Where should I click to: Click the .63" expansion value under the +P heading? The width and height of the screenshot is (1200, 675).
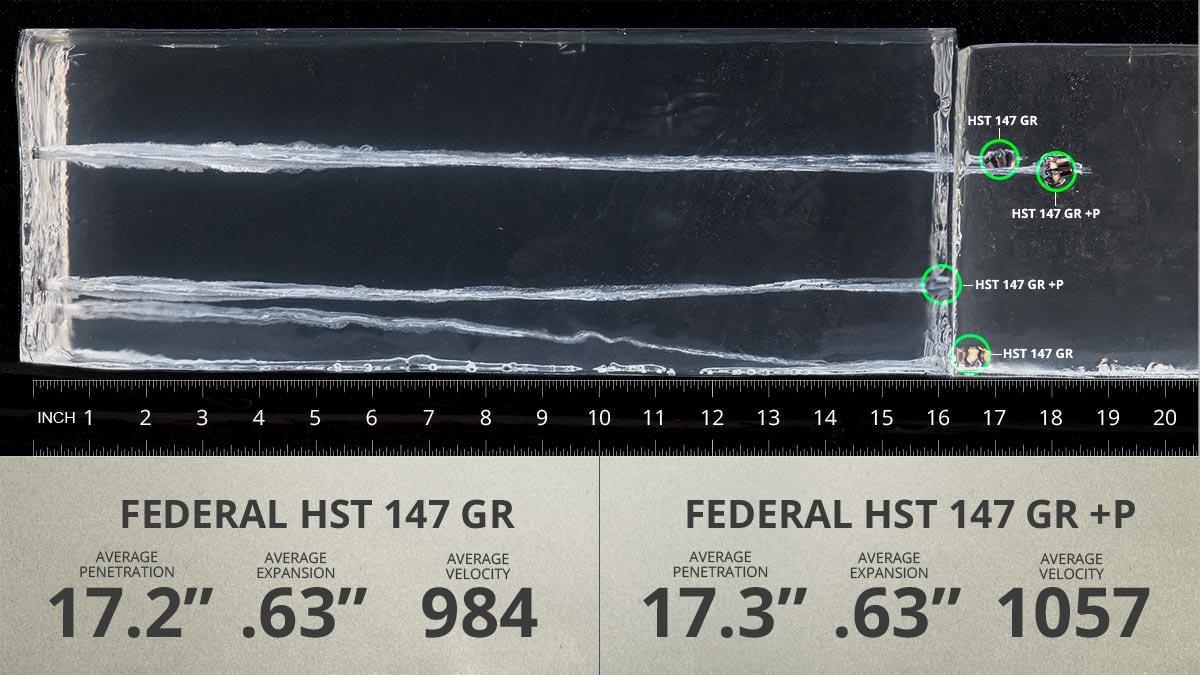(x=896, y=614)
